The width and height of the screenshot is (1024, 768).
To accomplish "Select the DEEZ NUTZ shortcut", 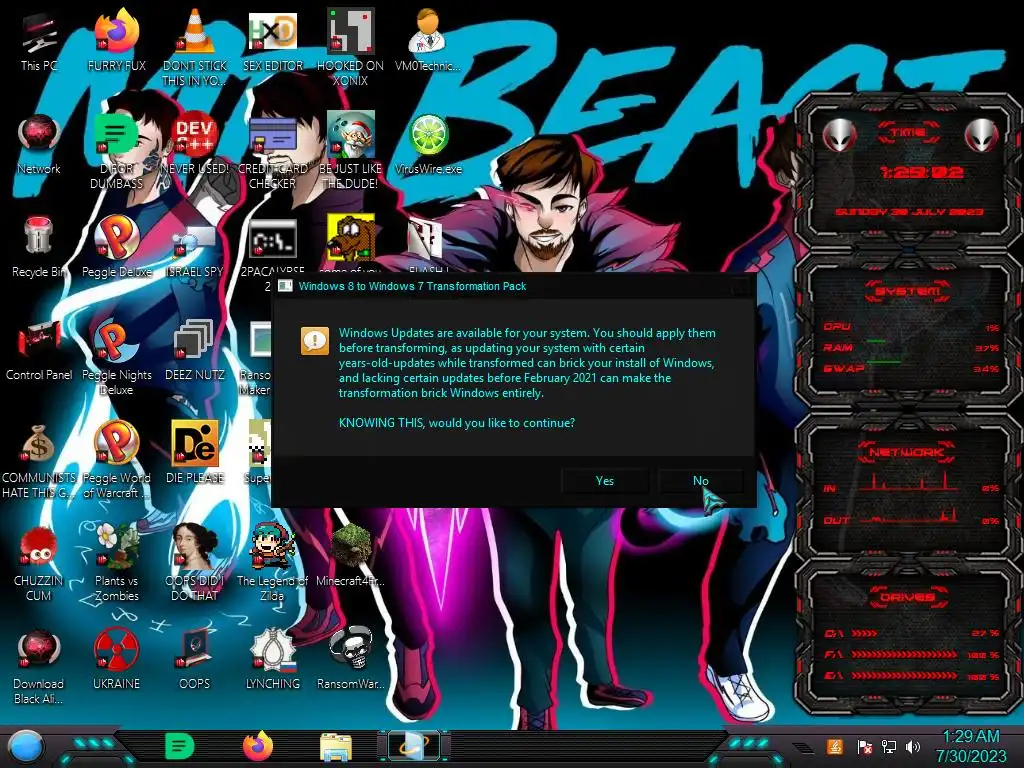I will tap(195, 350).
